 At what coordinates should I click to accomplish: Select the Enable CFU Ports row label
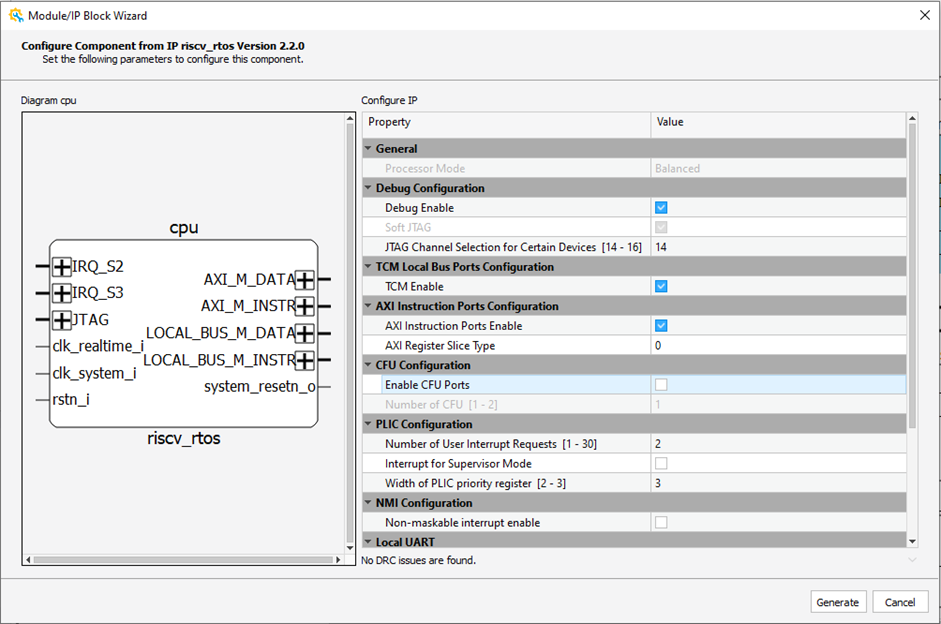427,385
